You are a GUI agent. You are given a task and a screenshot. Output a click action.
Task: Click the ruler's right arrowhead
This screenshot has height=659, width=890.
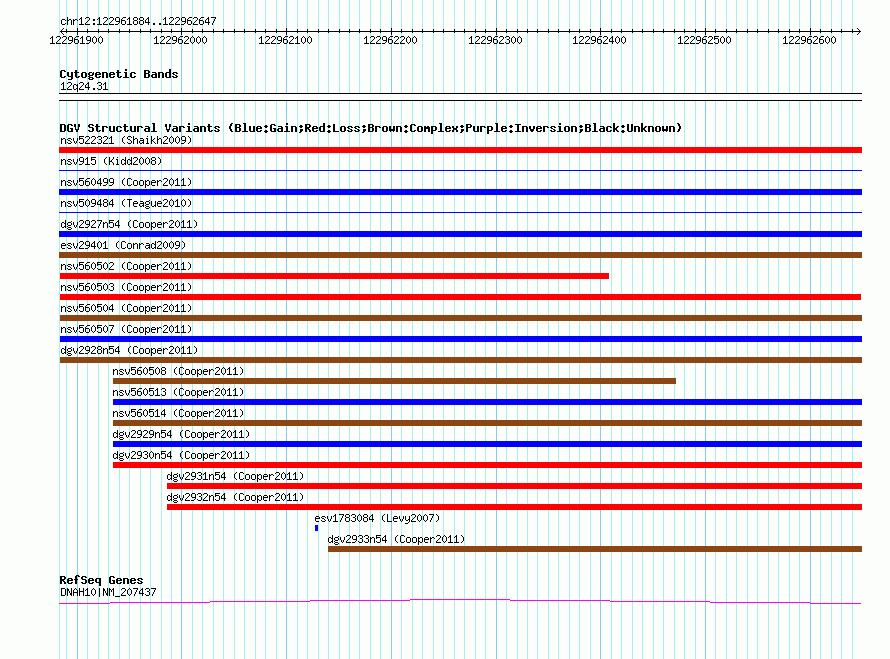859,31
